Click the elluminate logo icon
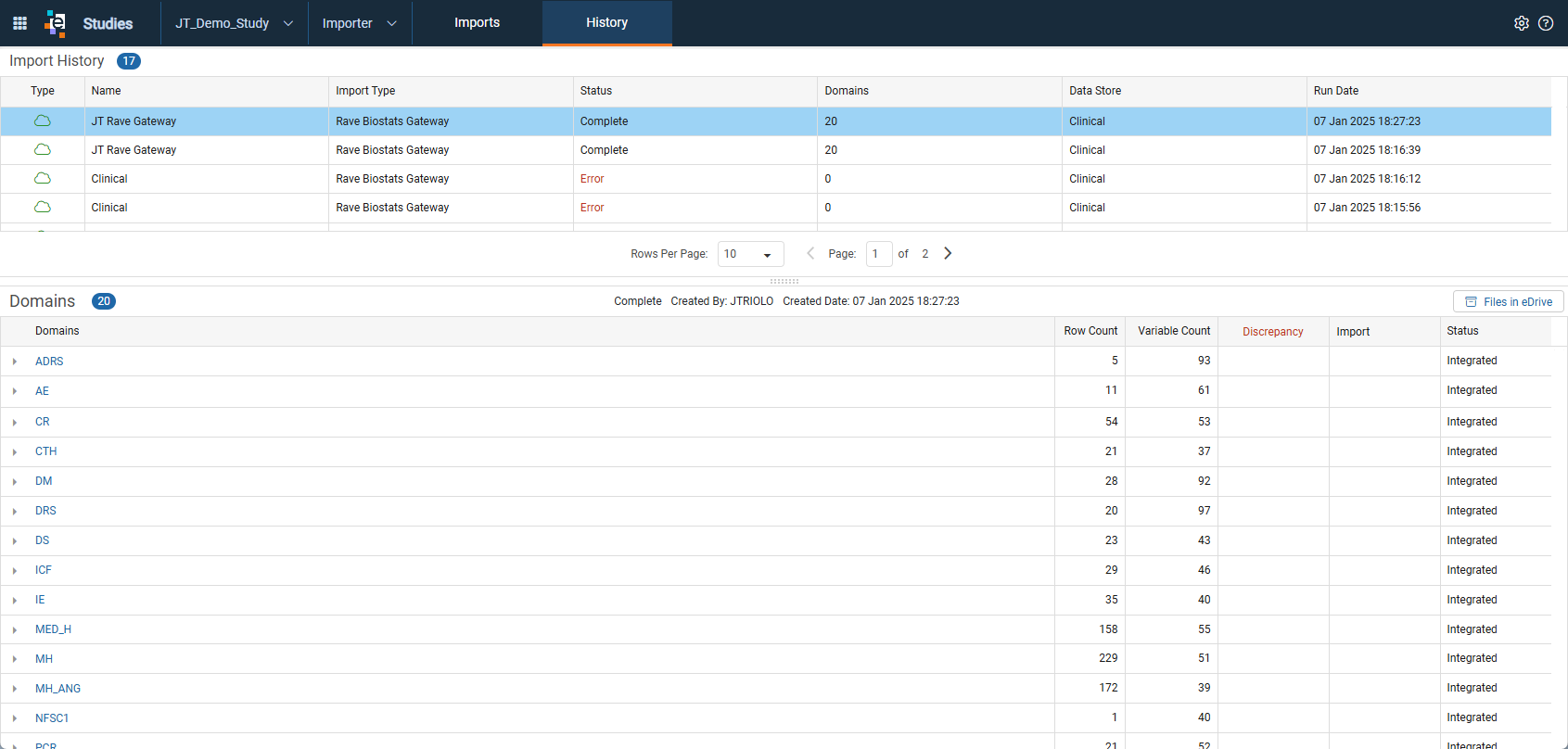This screenshot has width=1568, height=749. click(56, 23)
